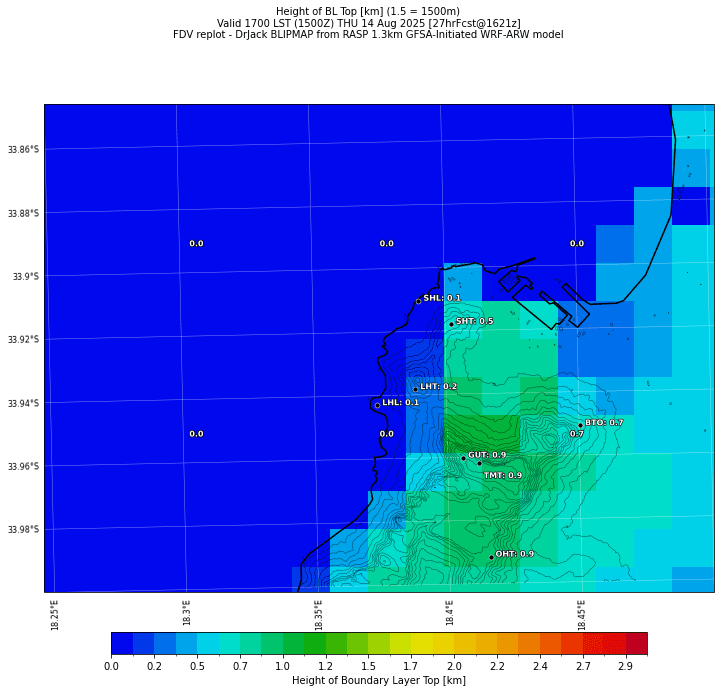Select the 2.4 colorbar tick label
This screenshot has width=721, height=692.
pyautogui.click(x=540, y=666)
